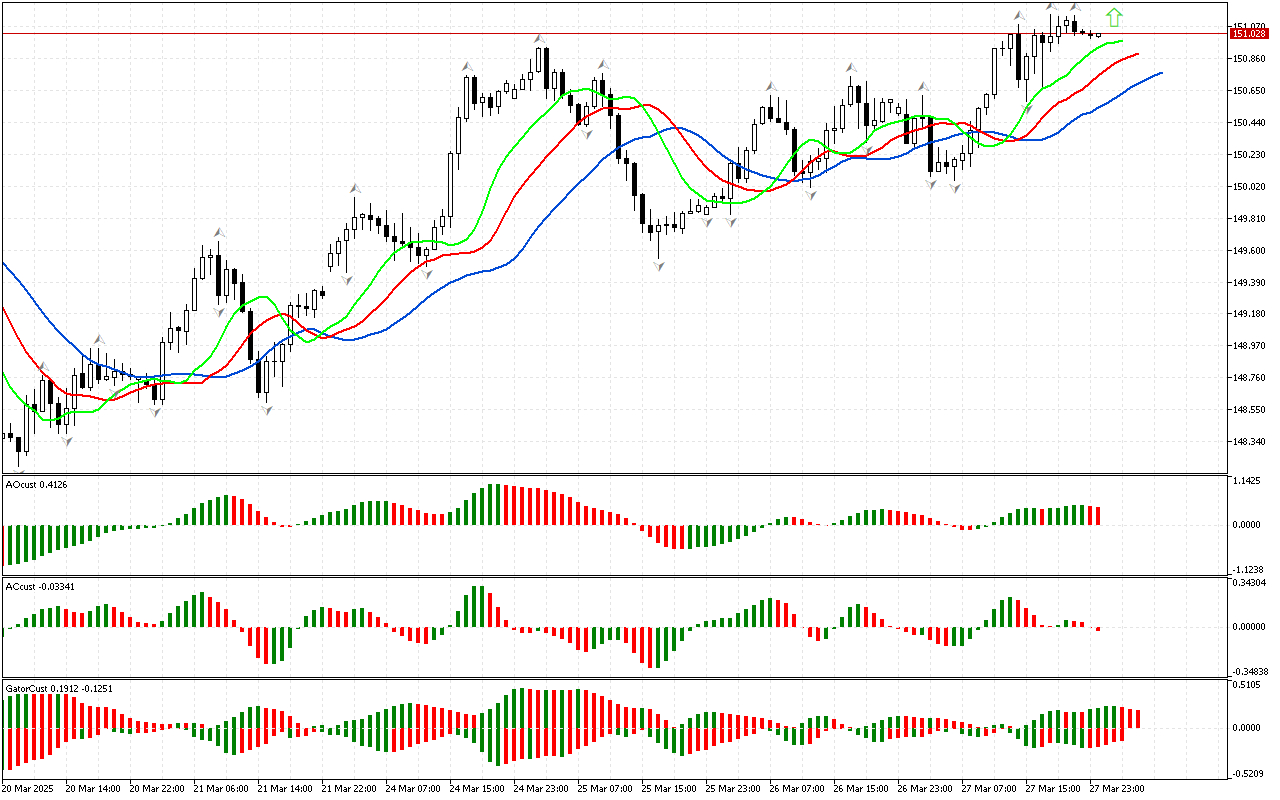Screen dimensions: 1280x800
Task: Select the 148.550 price level label
Action: [1250, 410]
